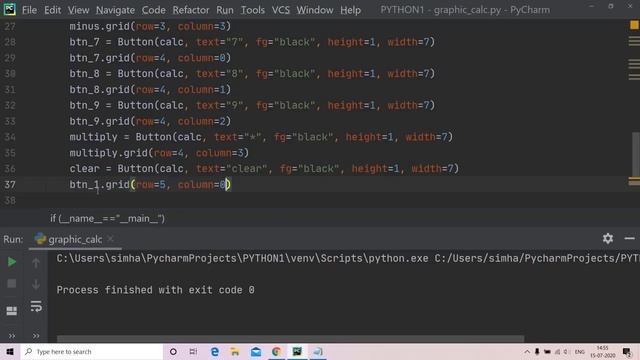Open the Help menu
The image size is (640, 360).
tap(350, 10)
